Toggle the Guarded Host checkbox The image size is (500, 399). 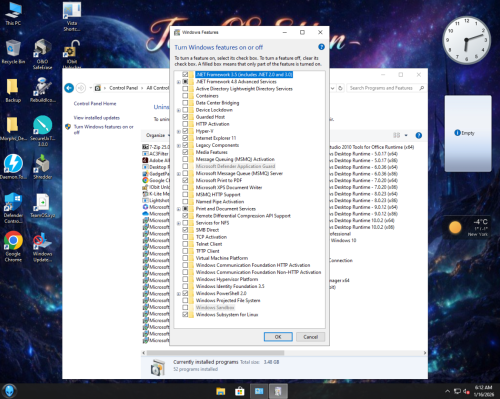point(185,117)
